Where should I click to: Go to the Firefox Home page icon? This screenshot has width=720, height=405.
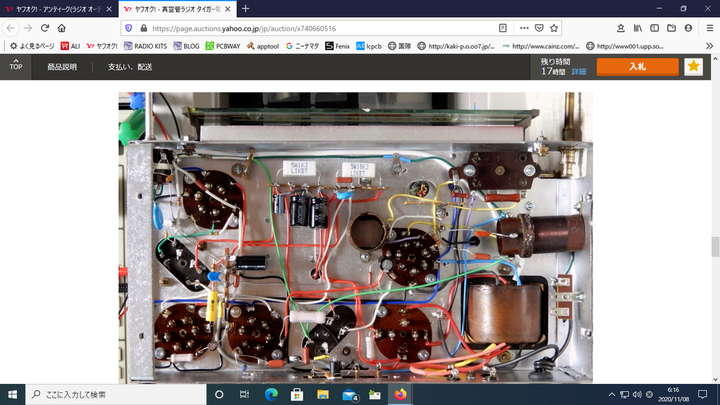point(62,28)
